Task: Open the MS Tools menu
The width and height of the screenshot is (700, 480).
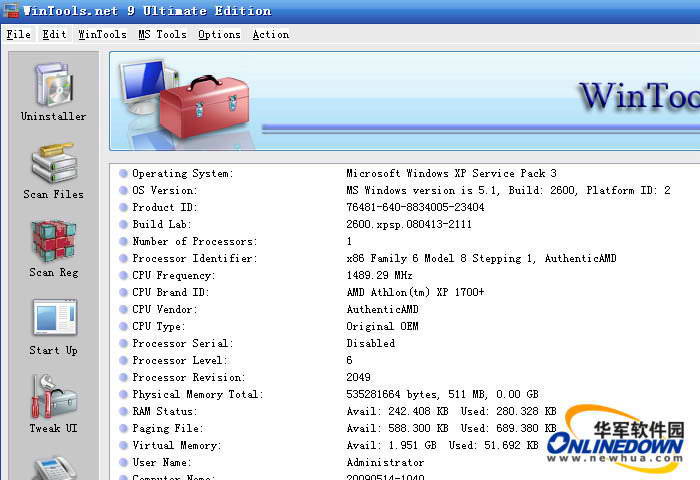Action: pos(162,34)
